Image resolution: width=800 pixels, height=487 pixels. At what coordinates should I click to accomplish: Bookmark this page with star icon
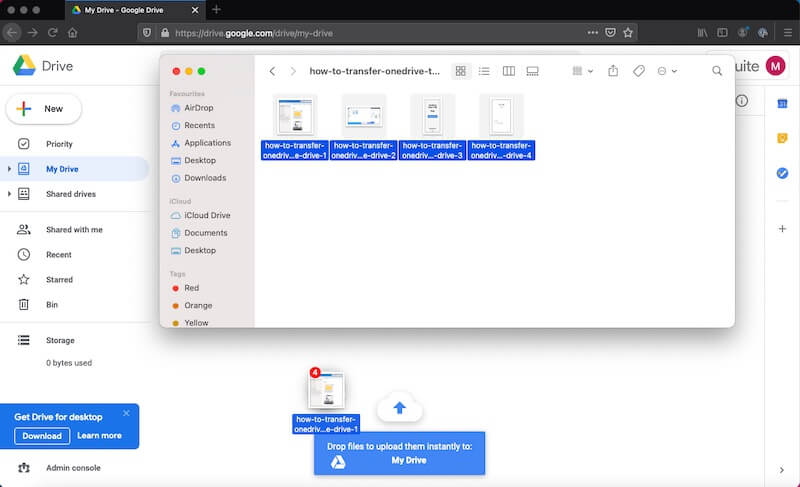pyautogui.click(x=628, y=33)
